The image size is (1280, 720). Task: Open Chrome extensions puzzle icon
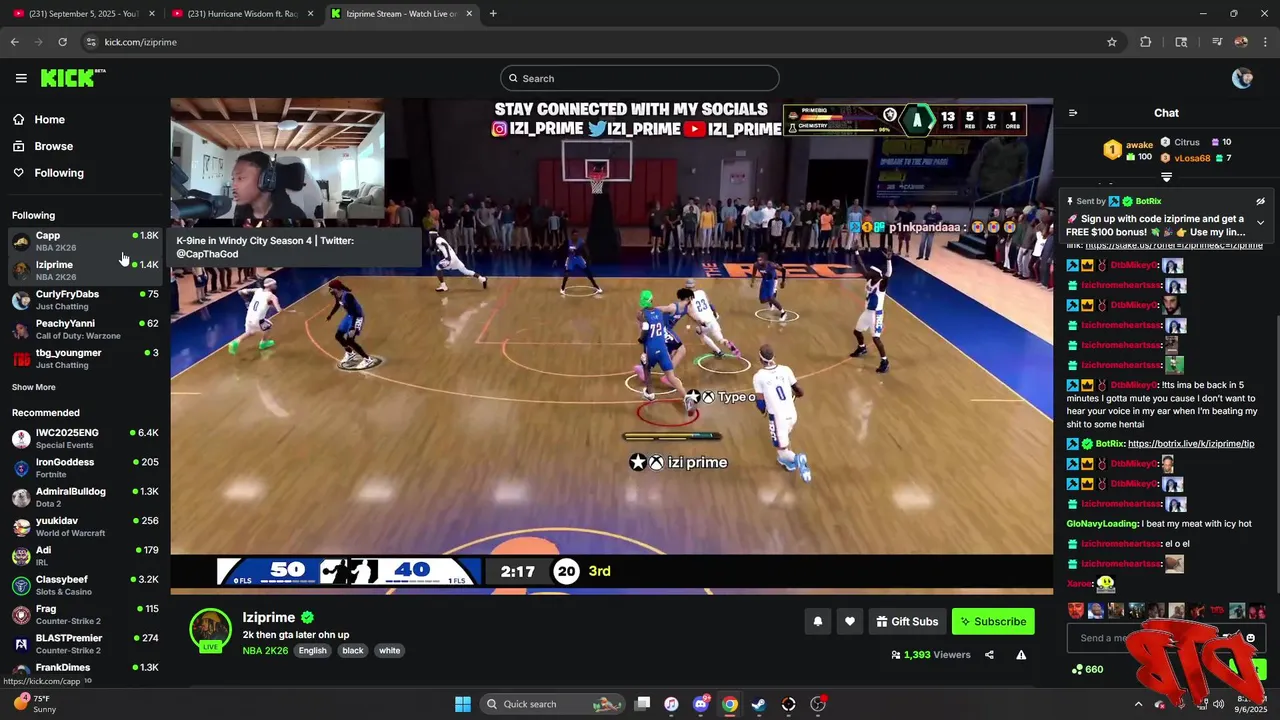coord(1146,42)
